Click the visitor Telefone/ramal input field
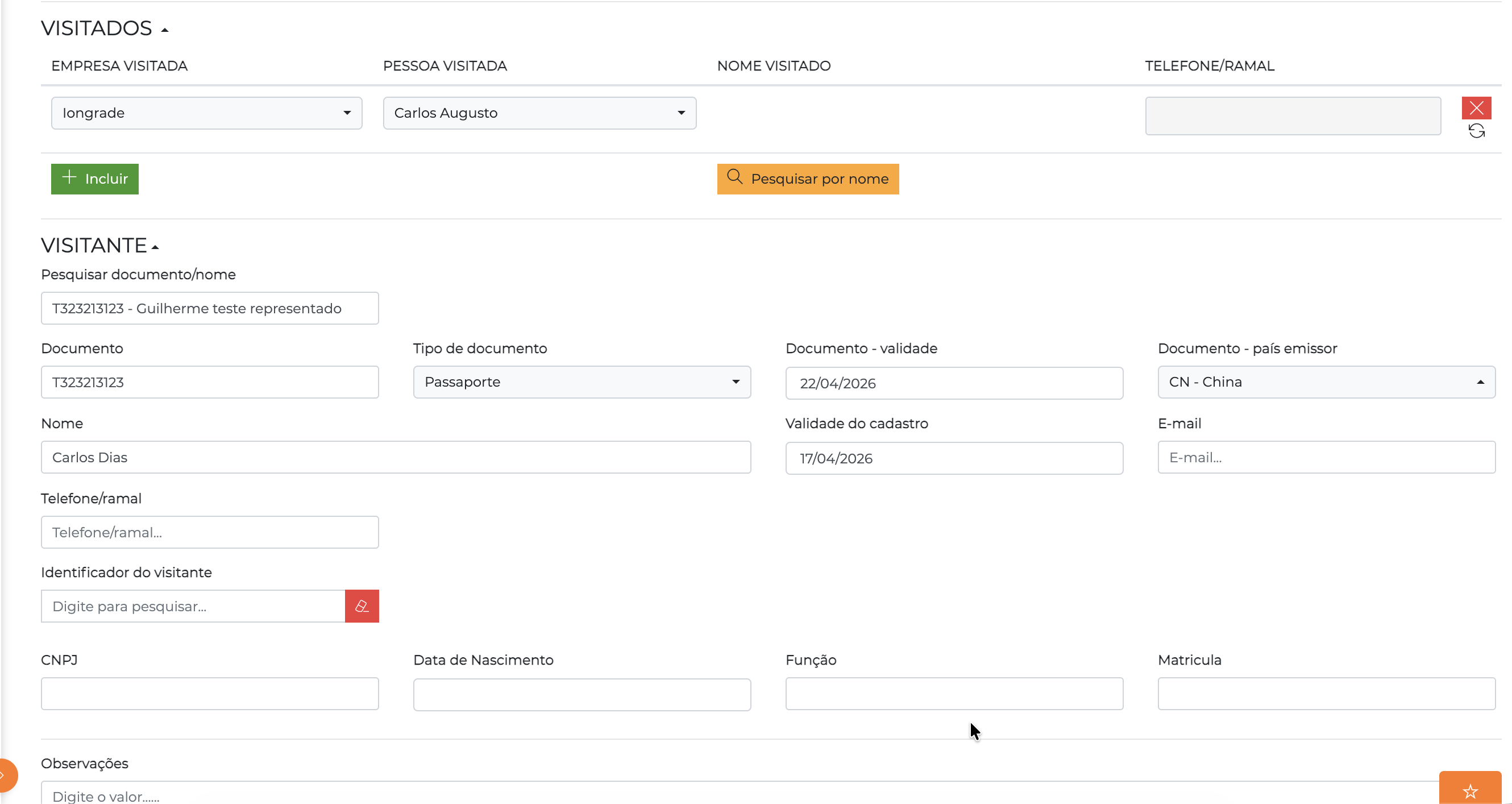1512x804 pixels. pyautogui.click(x=210, y=532)
